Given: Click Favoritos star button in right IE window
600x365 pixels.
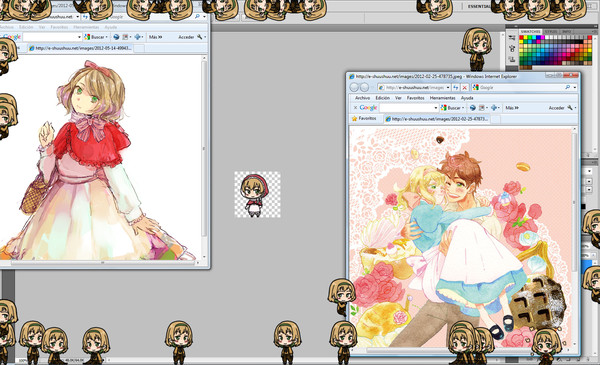Looking at the screenshot, I should (364, 119).
